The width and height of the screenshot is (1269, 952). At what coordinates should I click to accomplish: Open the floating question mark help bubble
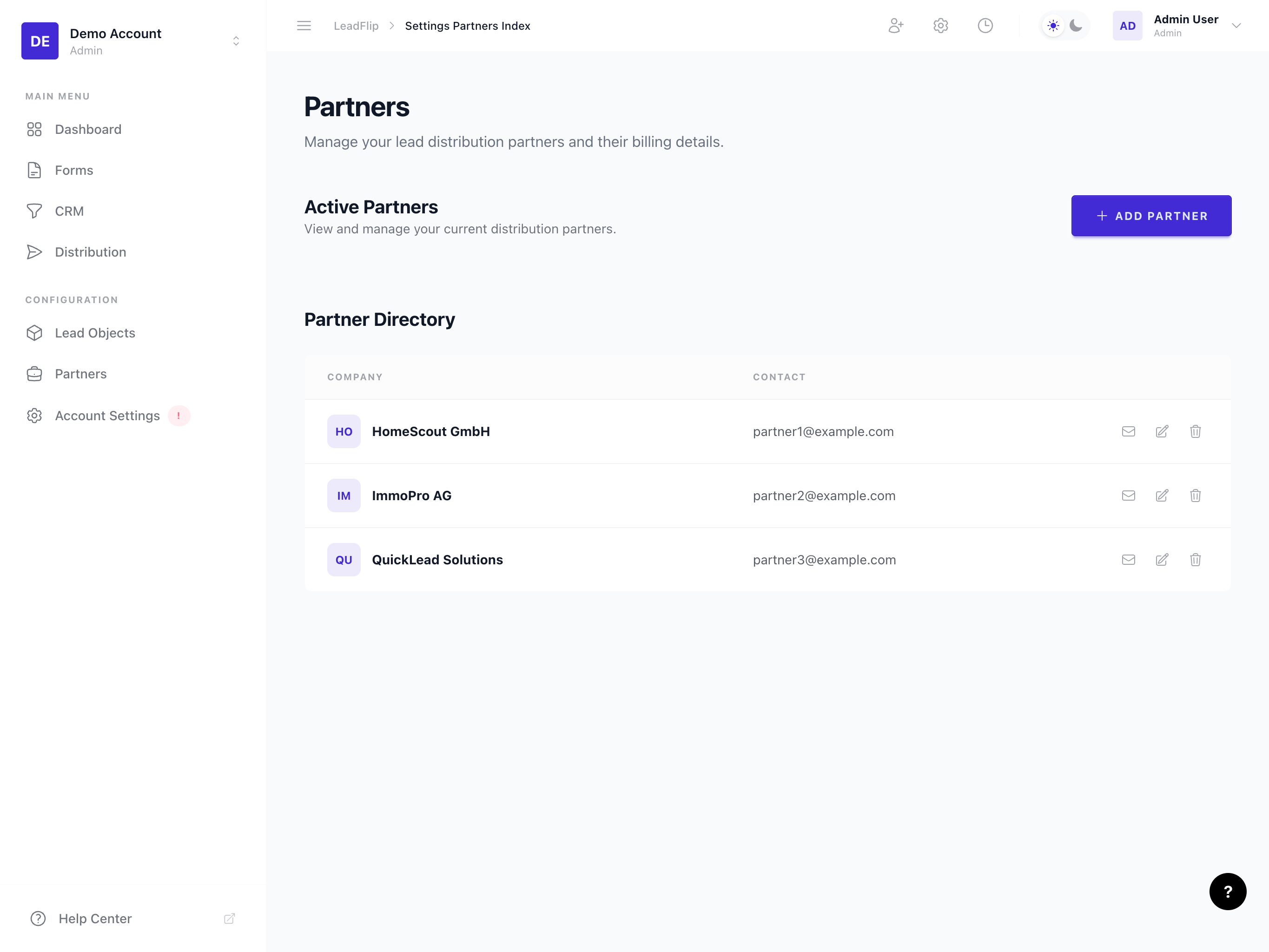coord(1228,891)
